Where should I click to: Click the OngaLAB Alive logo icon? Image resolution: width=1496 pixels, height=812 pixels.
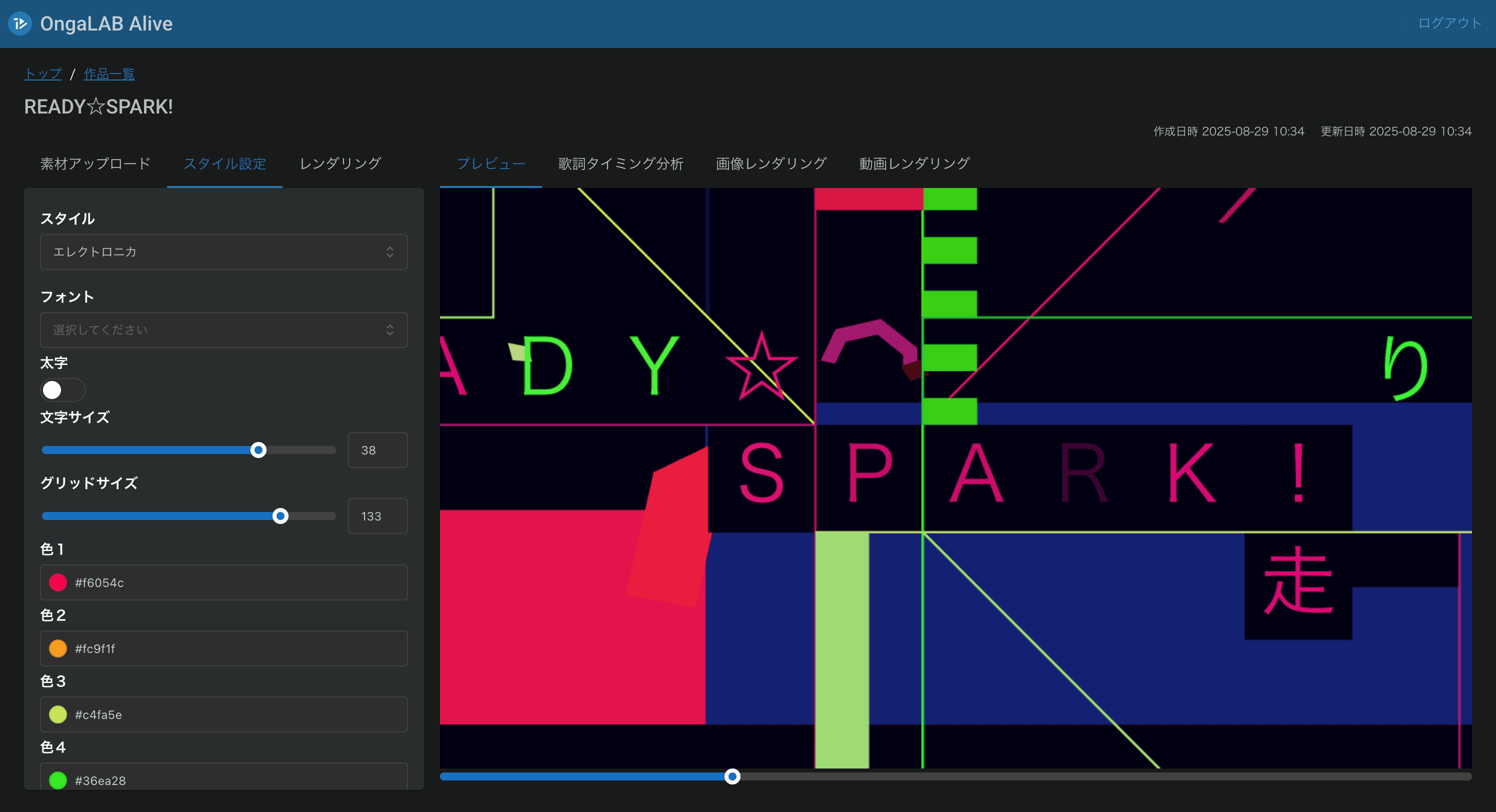(x=20, y=23)
